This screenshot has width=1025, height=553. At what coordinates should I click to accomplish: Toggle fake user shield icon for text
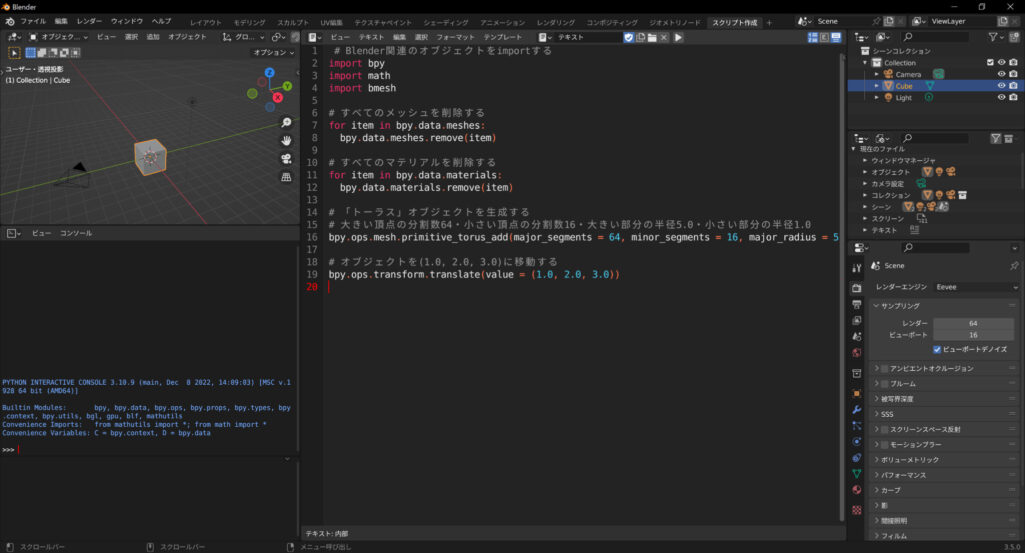click(628, 37)
